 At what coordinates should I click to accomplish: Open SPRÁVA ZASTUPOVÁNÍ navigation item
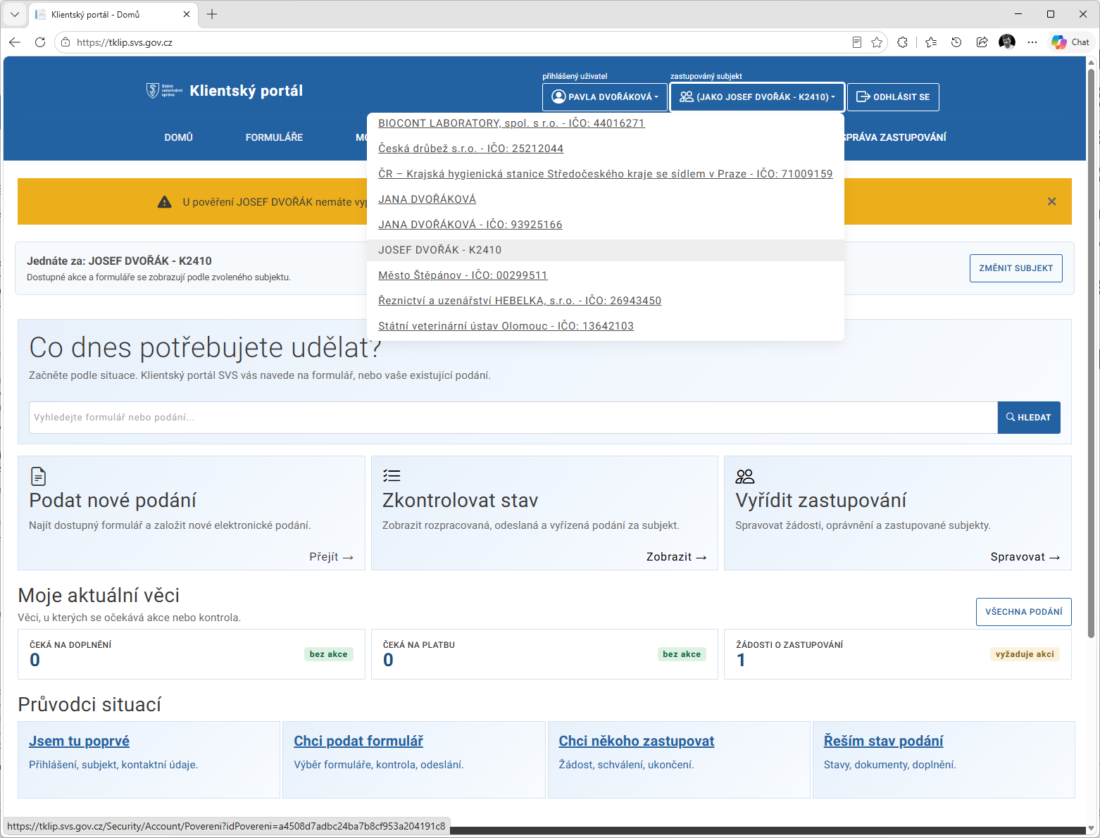click(895, 137)
